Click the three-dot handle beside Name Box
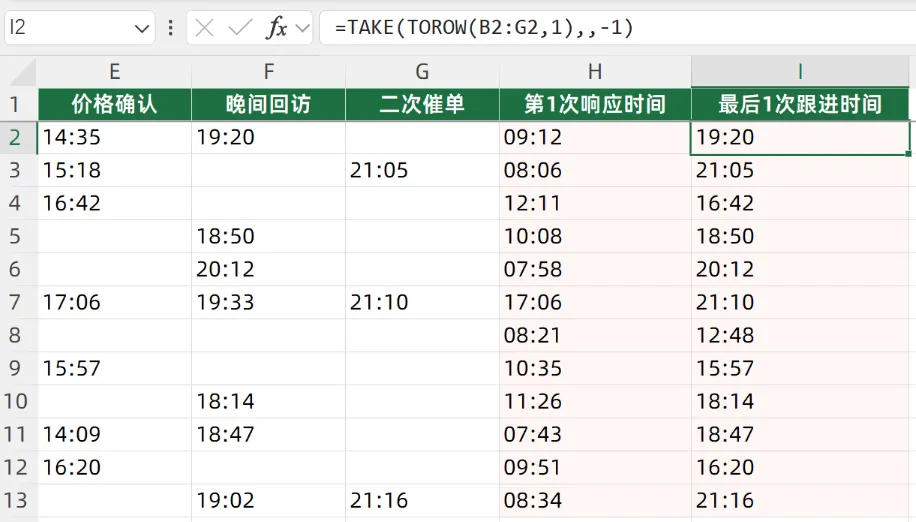Image resolution: width=916 pixels, height=522 pixels. click(x=170, y=27)
